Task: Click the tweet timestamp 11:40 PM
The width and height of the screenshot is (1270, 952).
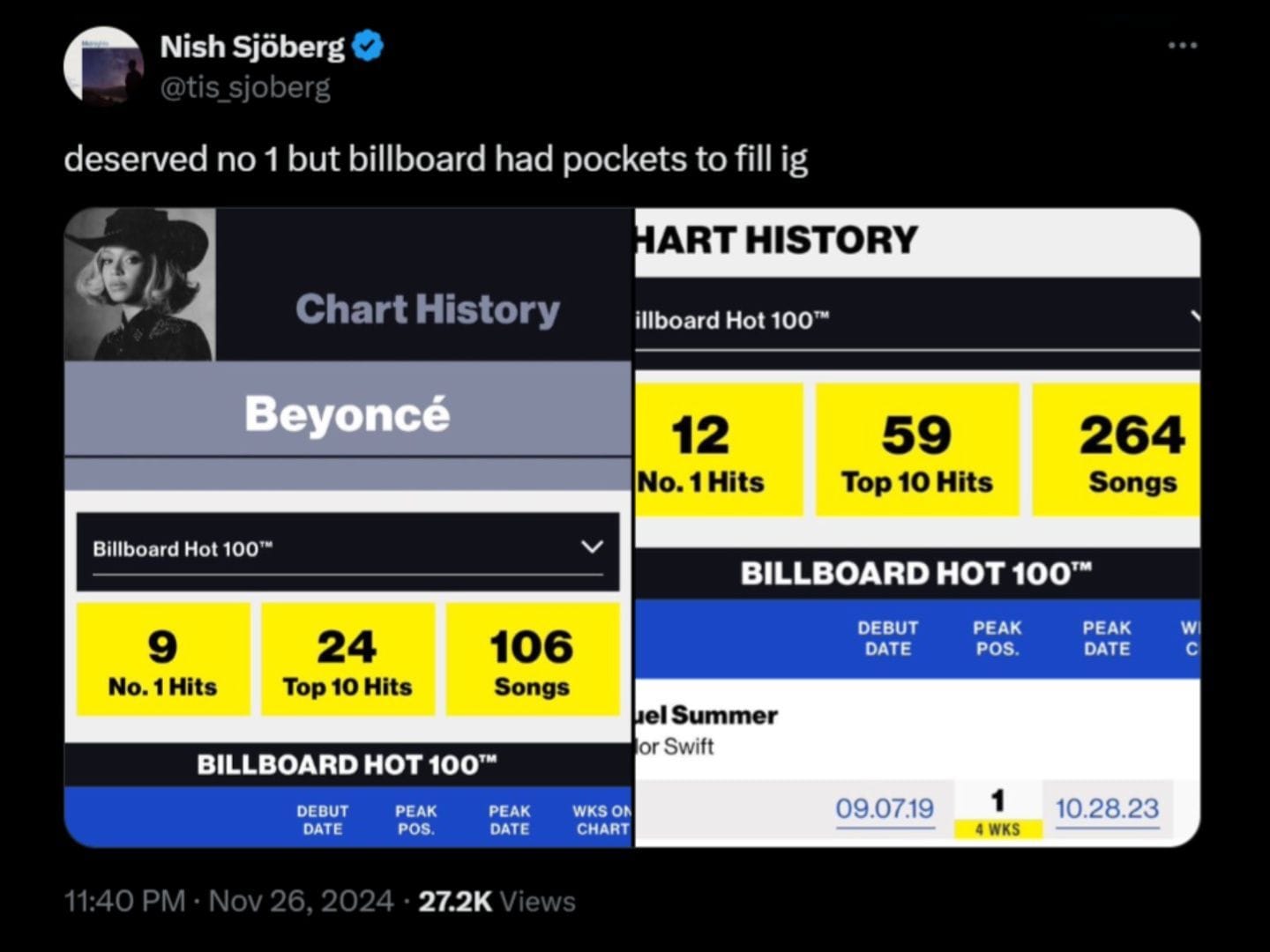Action: pos(123,901)
